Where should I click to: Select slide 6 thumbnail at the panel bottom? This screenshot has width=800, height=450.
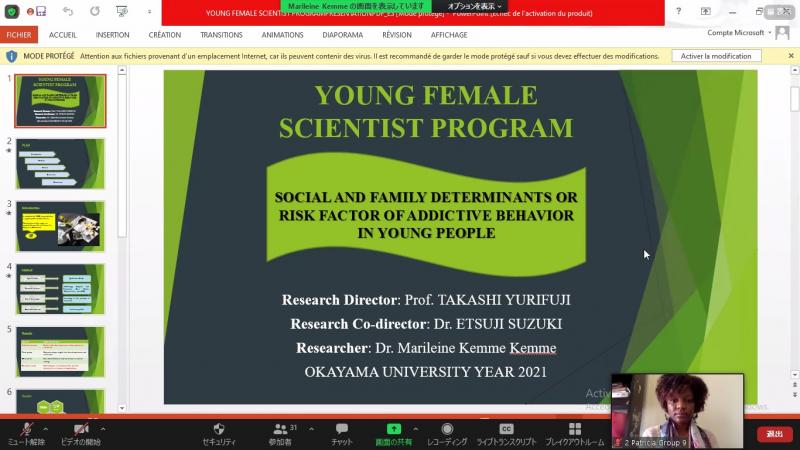(x=60, y=402)
